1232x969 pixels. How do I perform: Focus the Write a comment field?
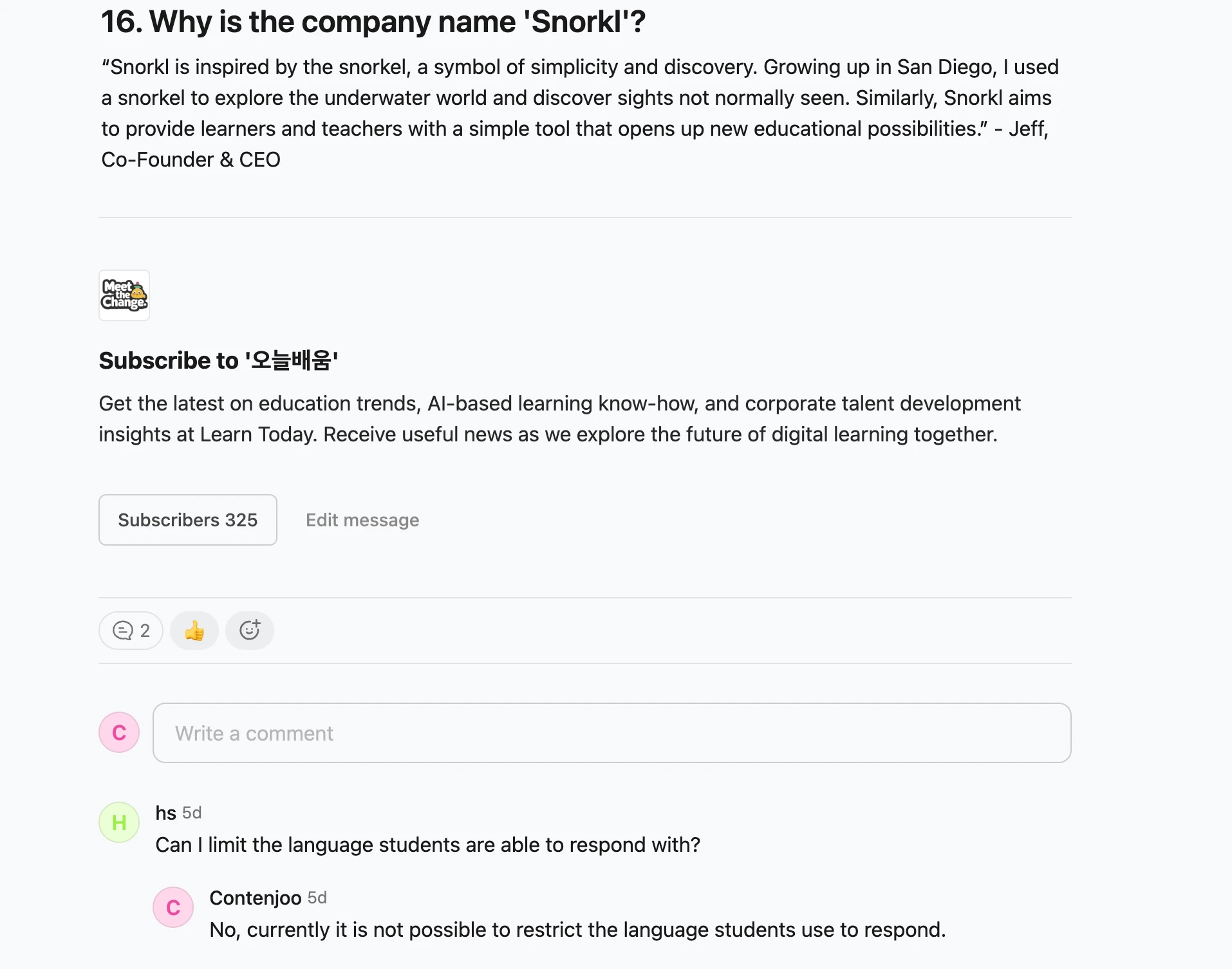pyautogui.click(x=611, y=733)
